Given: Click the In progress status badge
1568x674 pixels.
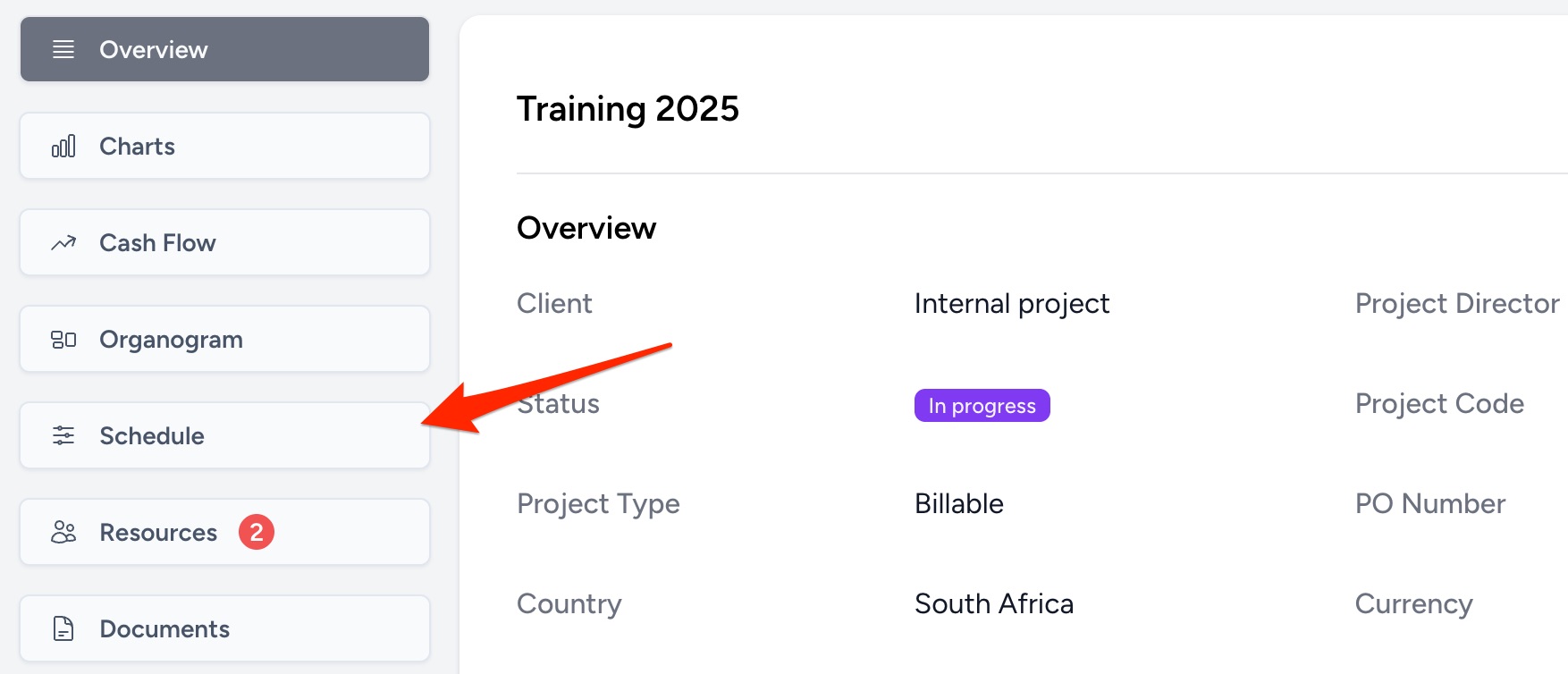Looking at the screenshot, I should coord(982,406).
